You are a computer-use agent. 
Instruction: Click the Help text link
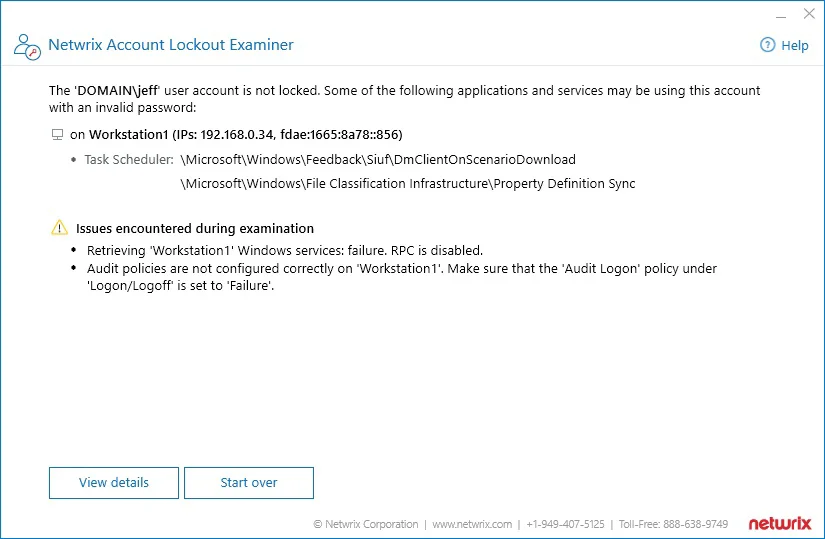click(794, 46)
